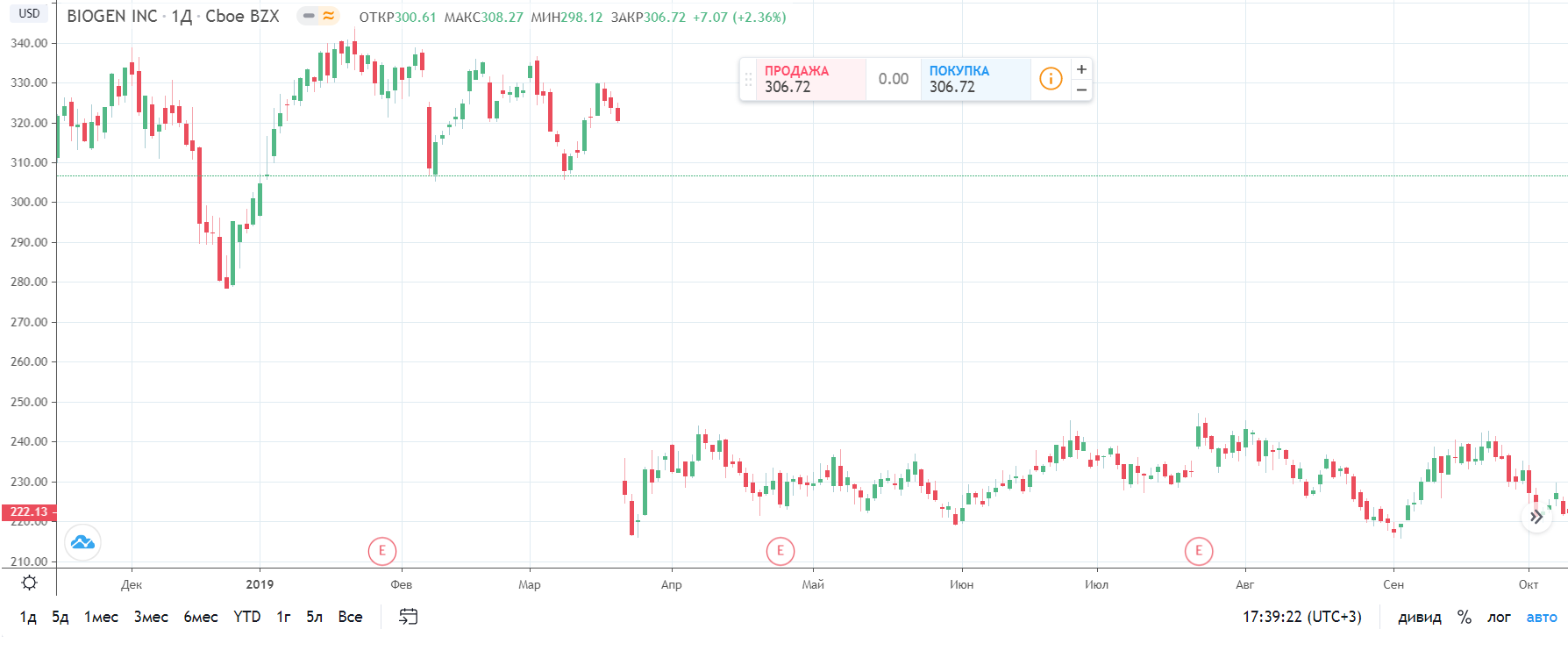Open timezone menu at 17:39:22 (UTC+3)
1568x658 pixels.
1302,617
